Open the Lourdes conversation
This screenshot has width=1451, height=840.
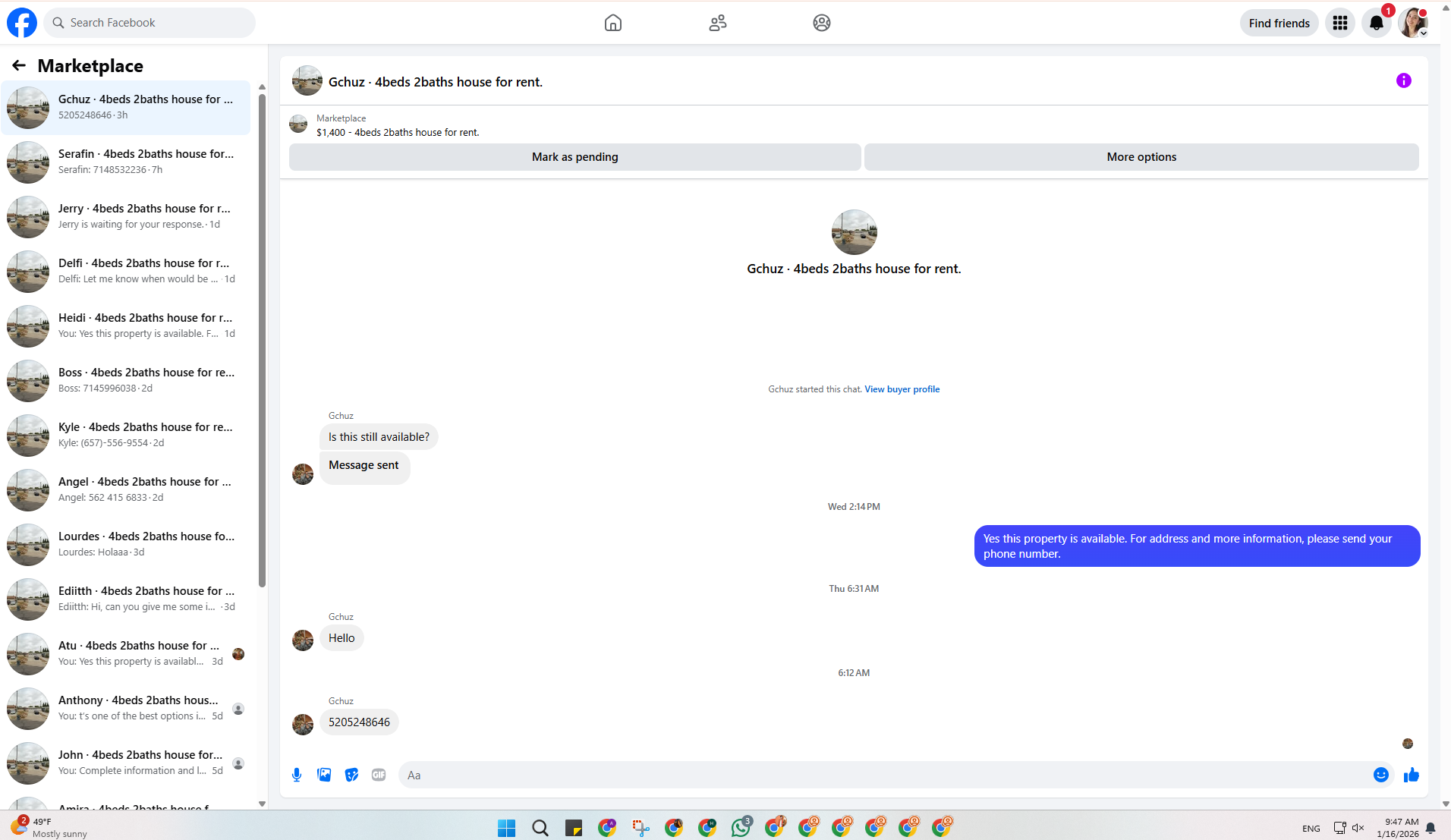click(x=126, y=545)
